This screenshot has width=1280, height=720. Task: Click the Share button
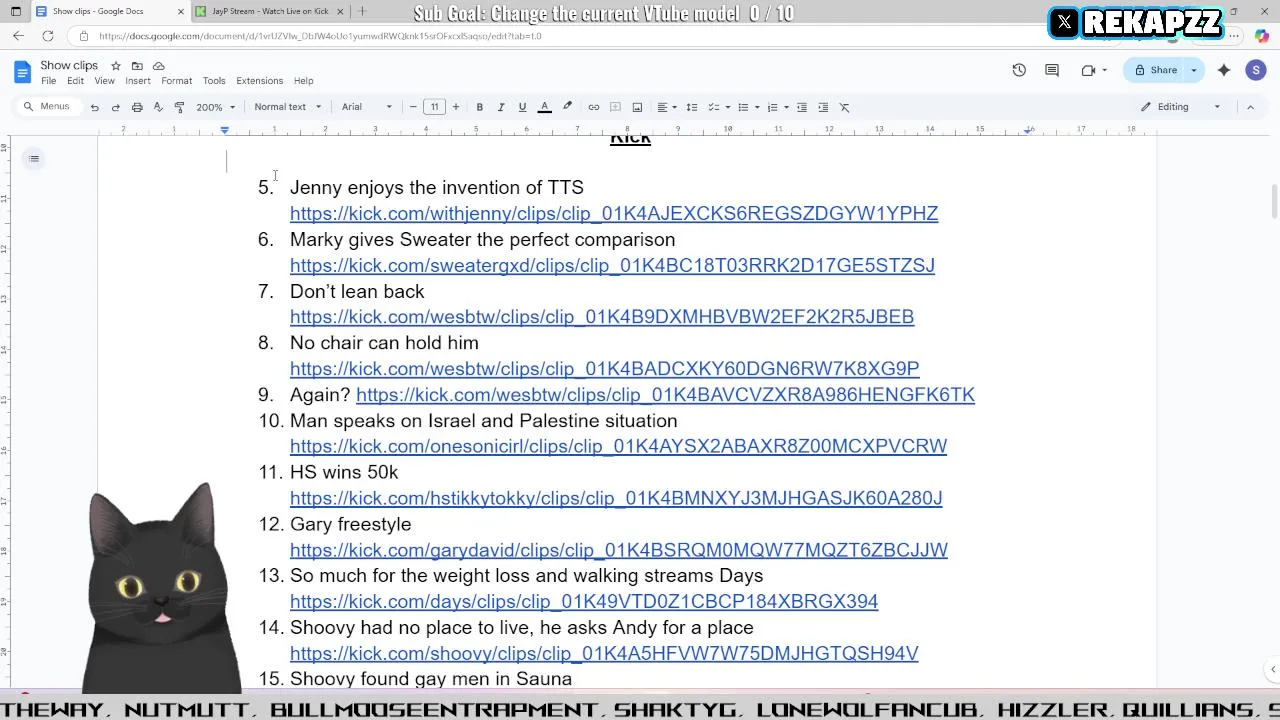pyautogui.click(x=1155, y=70)
